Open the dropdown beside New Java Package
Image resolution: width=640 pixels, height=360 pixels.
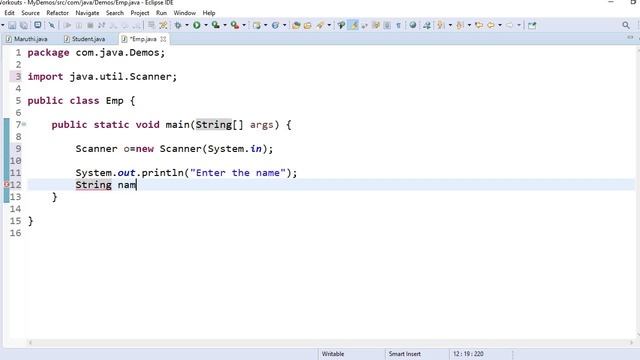pos(265,25)
